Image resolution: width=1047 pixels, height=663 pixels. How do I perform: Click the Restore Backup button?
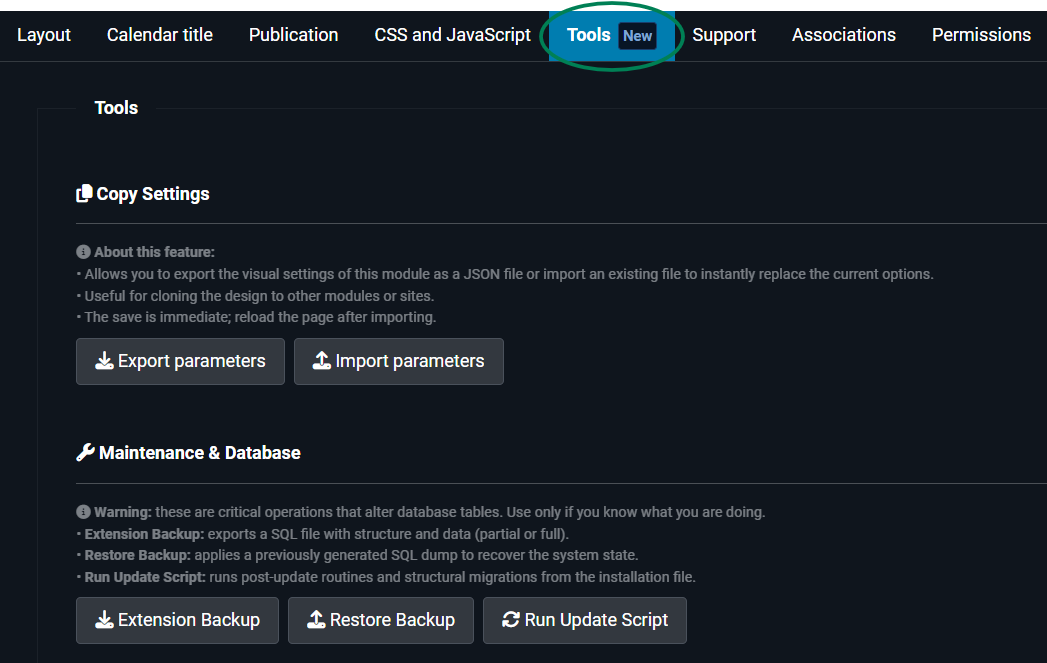381,620
